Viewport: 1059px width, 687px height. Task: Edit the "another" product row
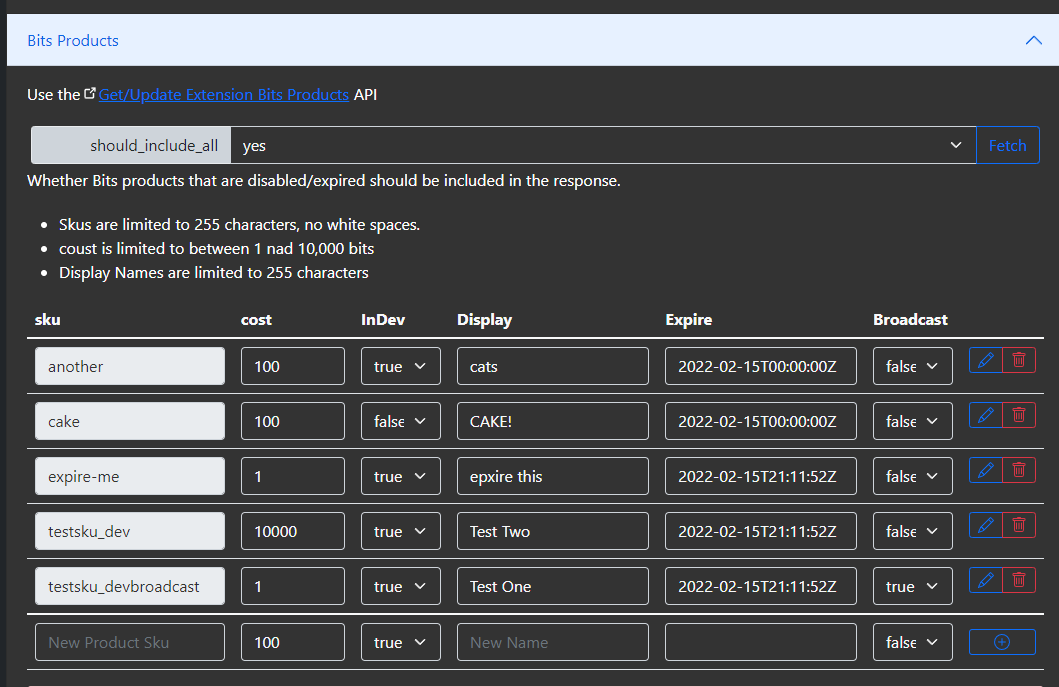984,360
